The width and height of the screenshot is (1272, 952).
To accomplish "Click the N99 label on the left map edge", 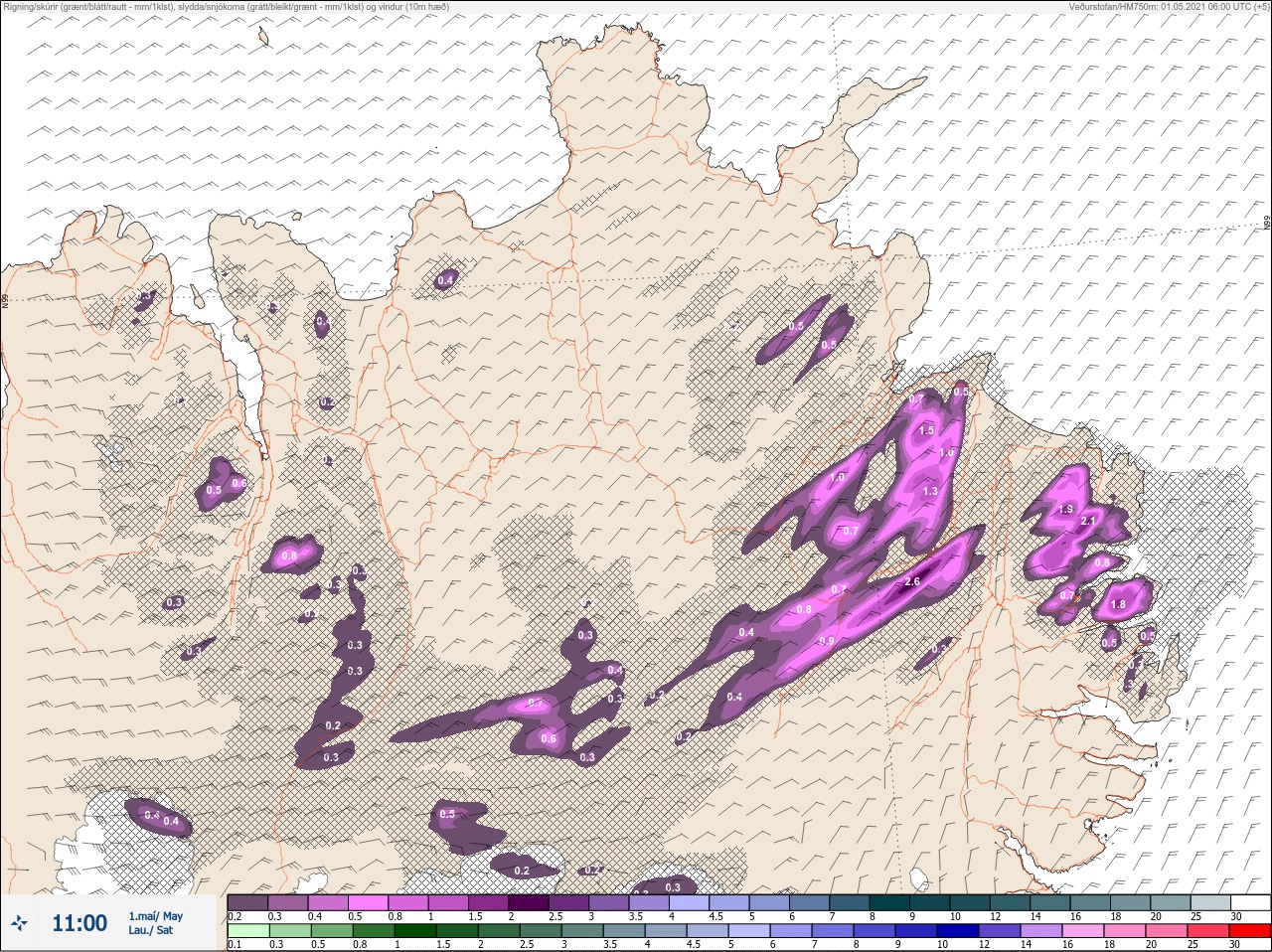I will [x=5, y=299].
